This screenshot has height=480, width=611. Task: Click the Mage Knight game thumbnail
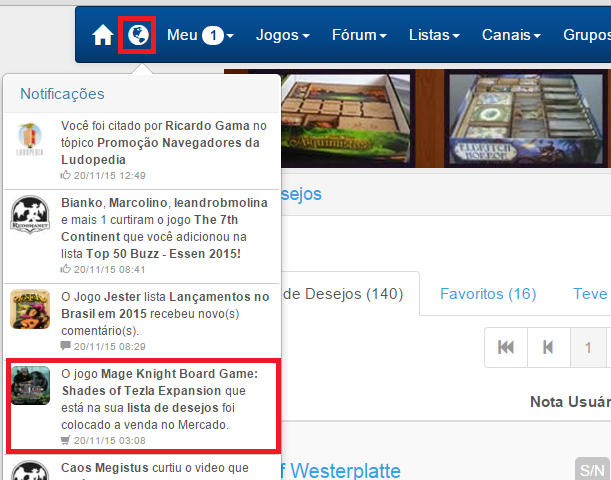point(31,385)
